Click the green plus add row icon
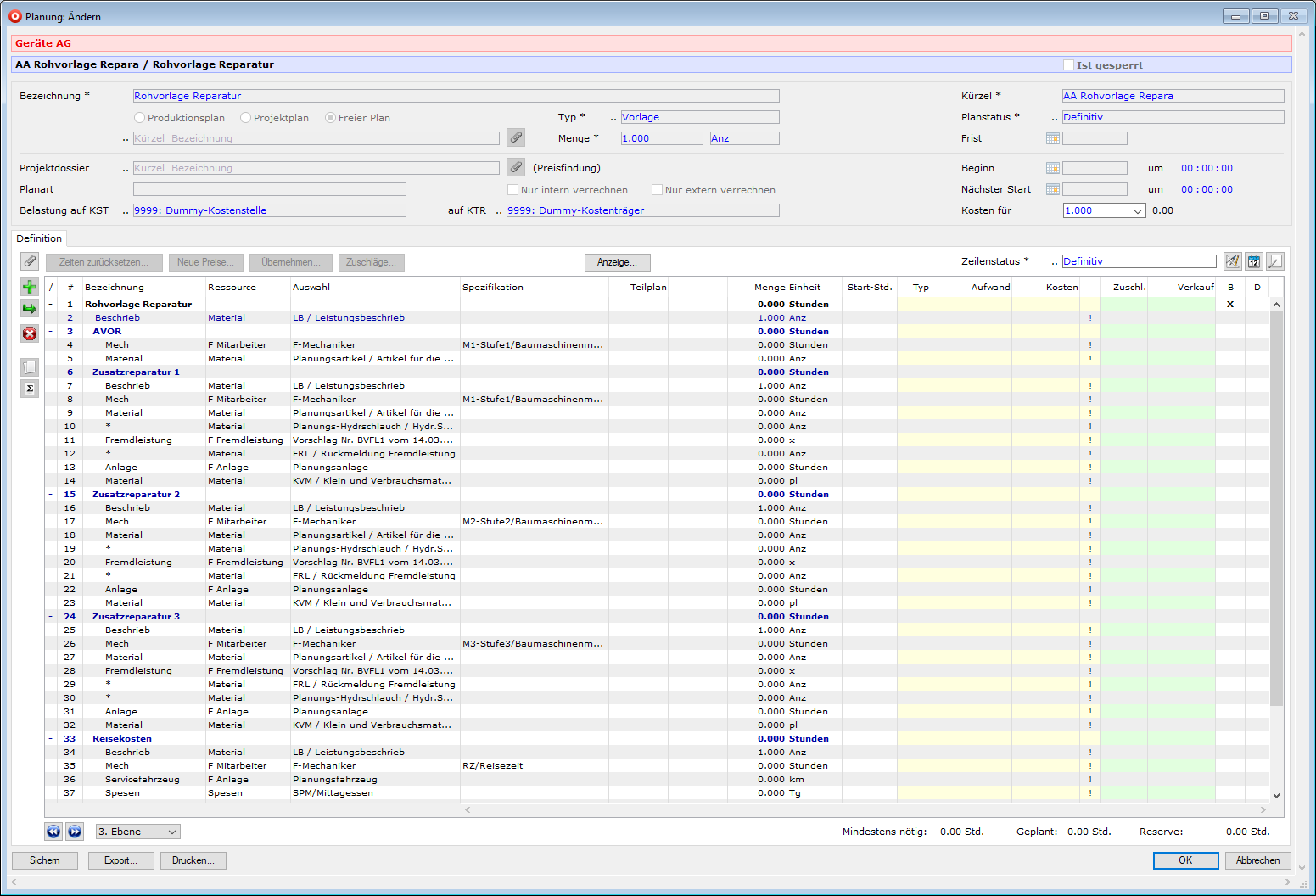The height and width of the screenshot is (896, 1316). pos(30,287)
